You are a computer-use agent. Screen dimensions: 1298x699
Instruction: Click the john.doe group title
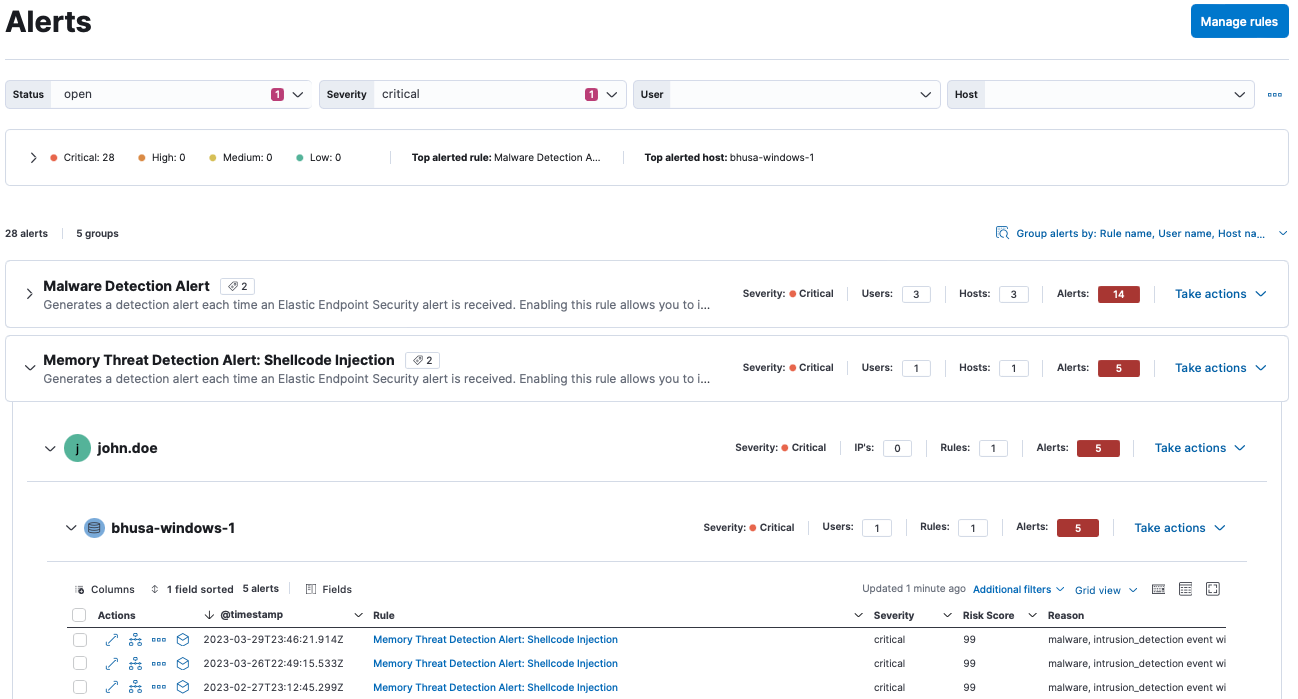pyautogui.click(x=127, y=448)
